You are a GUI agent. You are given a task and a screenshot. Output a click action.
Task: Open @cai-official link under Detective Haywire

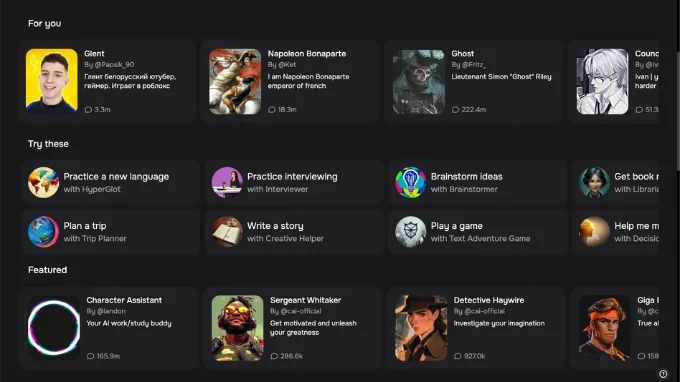coord(484,311)
